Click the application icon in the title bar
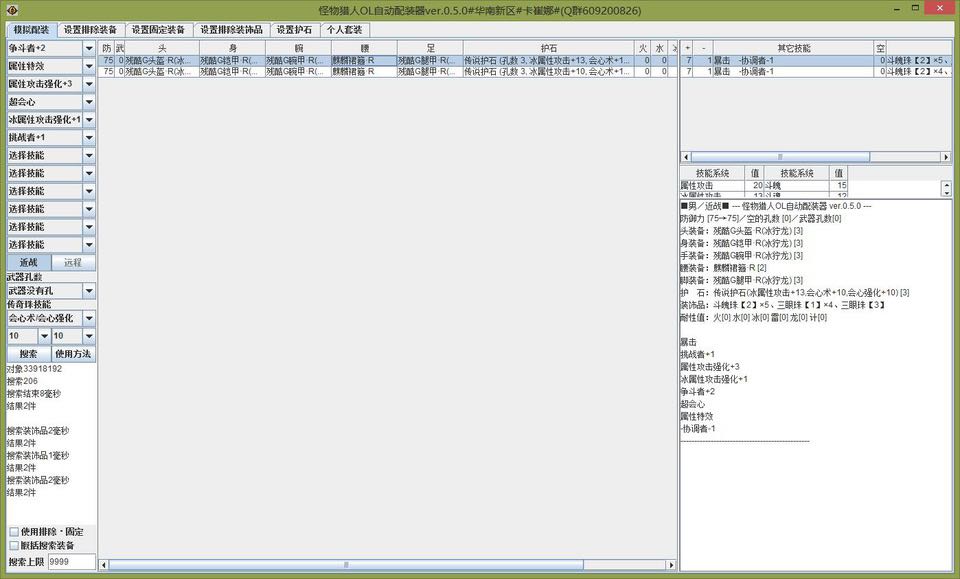 pyautogui.click(x=12, y=10)
